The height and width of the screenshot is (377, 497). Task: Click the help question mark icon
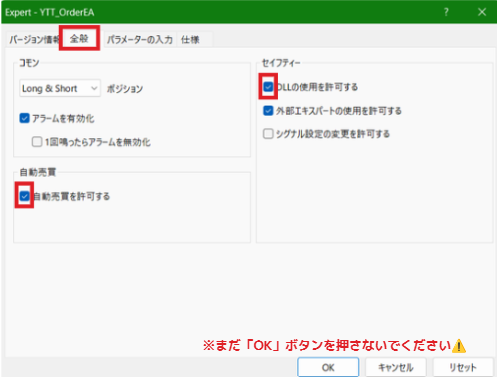point(446,12)
